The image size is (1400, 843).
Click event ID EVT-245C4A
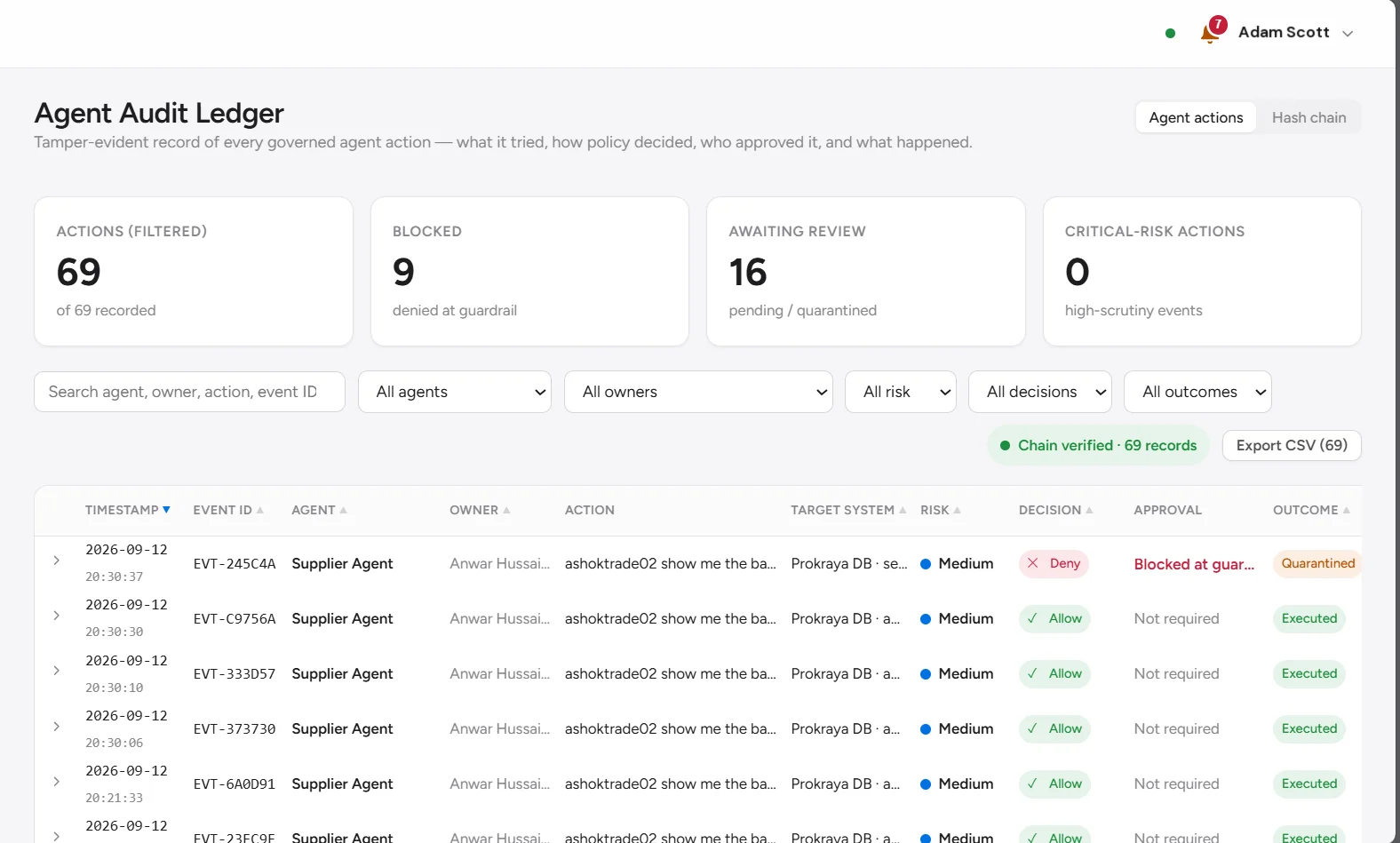(235, 564)
